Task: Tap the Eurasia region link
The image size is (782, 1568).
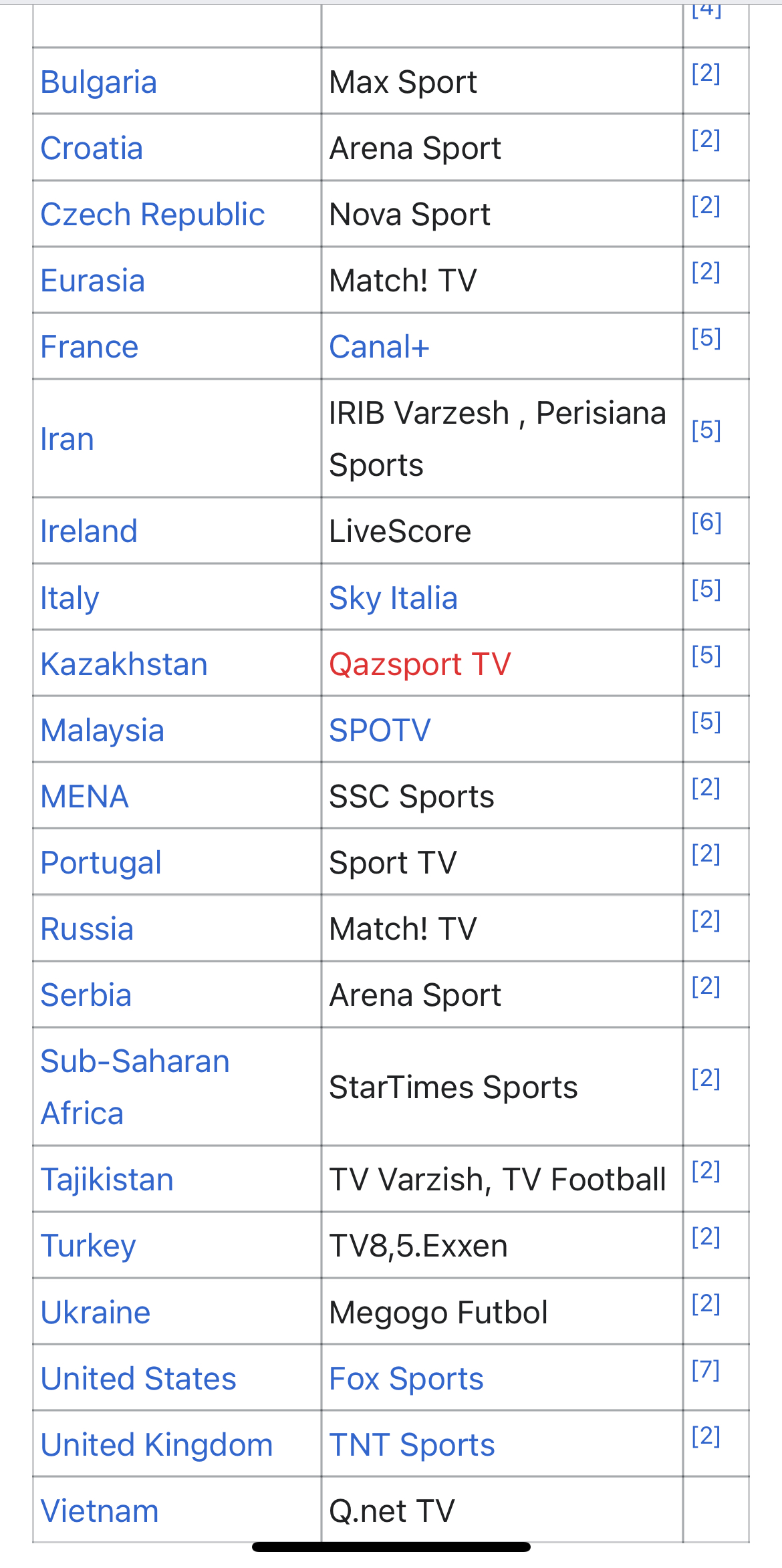Action: [x=92, y=281]
